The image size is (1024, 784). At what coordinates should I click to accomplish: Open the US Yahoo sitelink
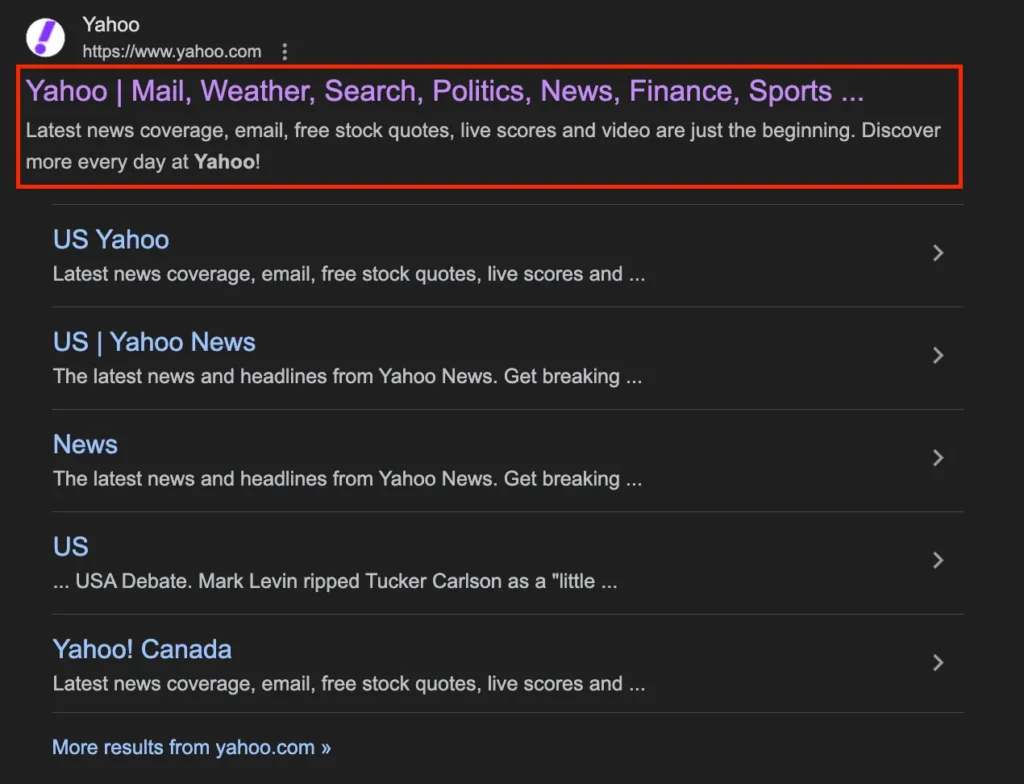coord(111,240)
